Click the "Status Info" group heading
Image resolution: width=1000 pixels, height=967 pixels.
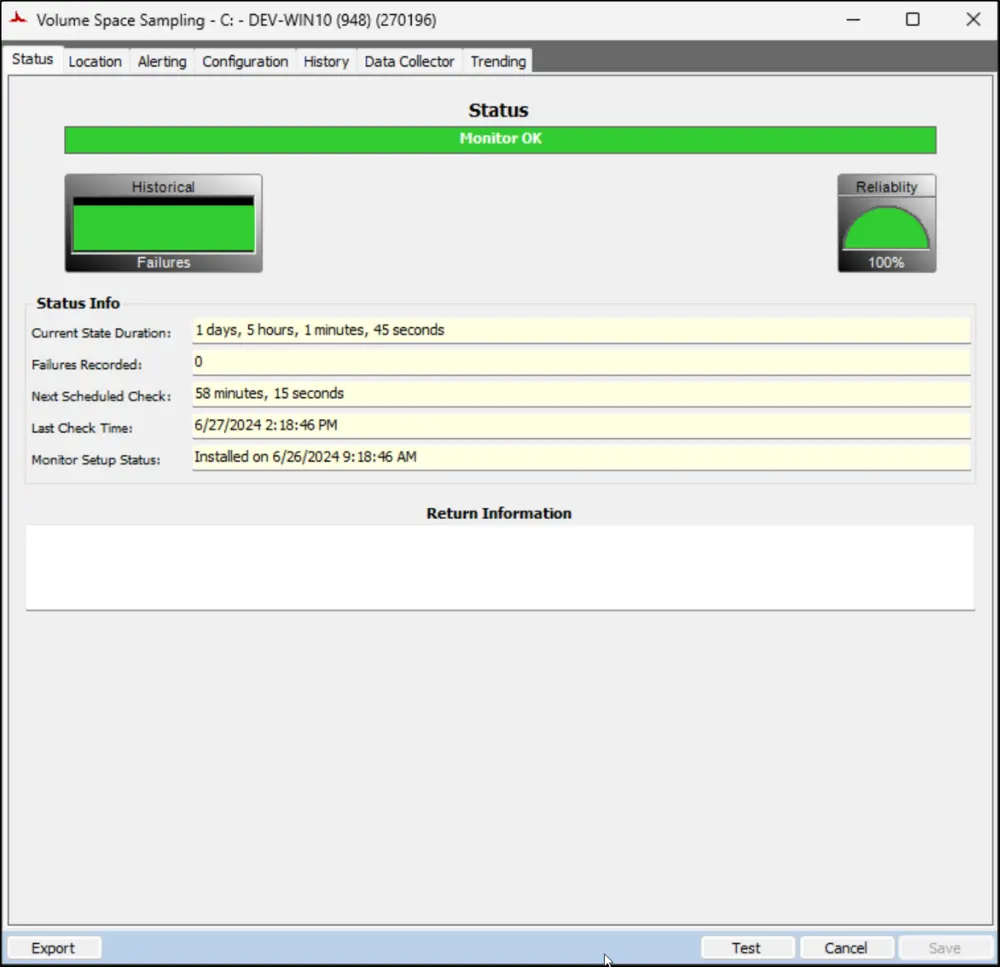point(78,303)
